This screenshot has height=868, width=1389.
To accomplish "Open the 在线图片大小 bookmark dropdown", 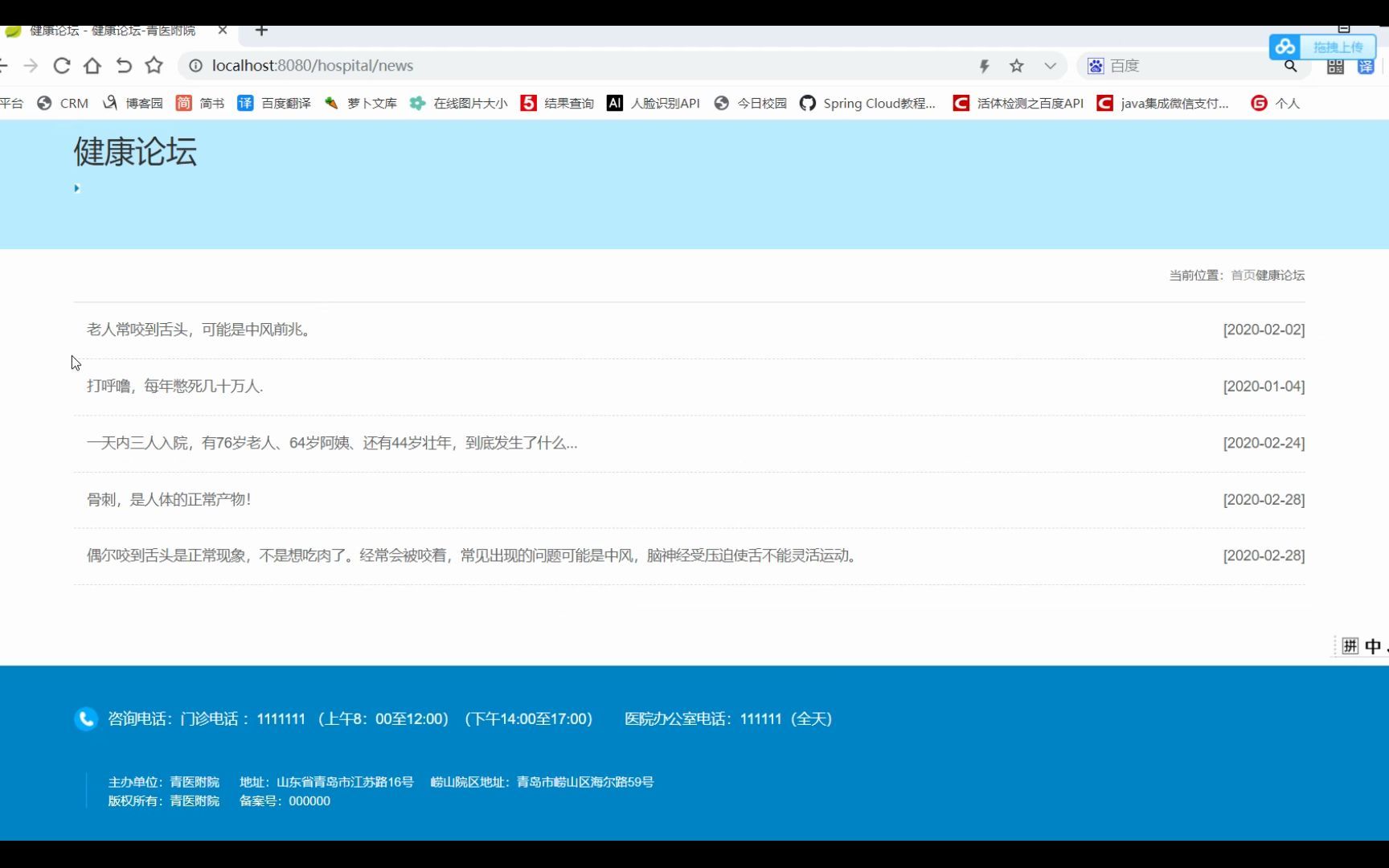I will 470,103.
